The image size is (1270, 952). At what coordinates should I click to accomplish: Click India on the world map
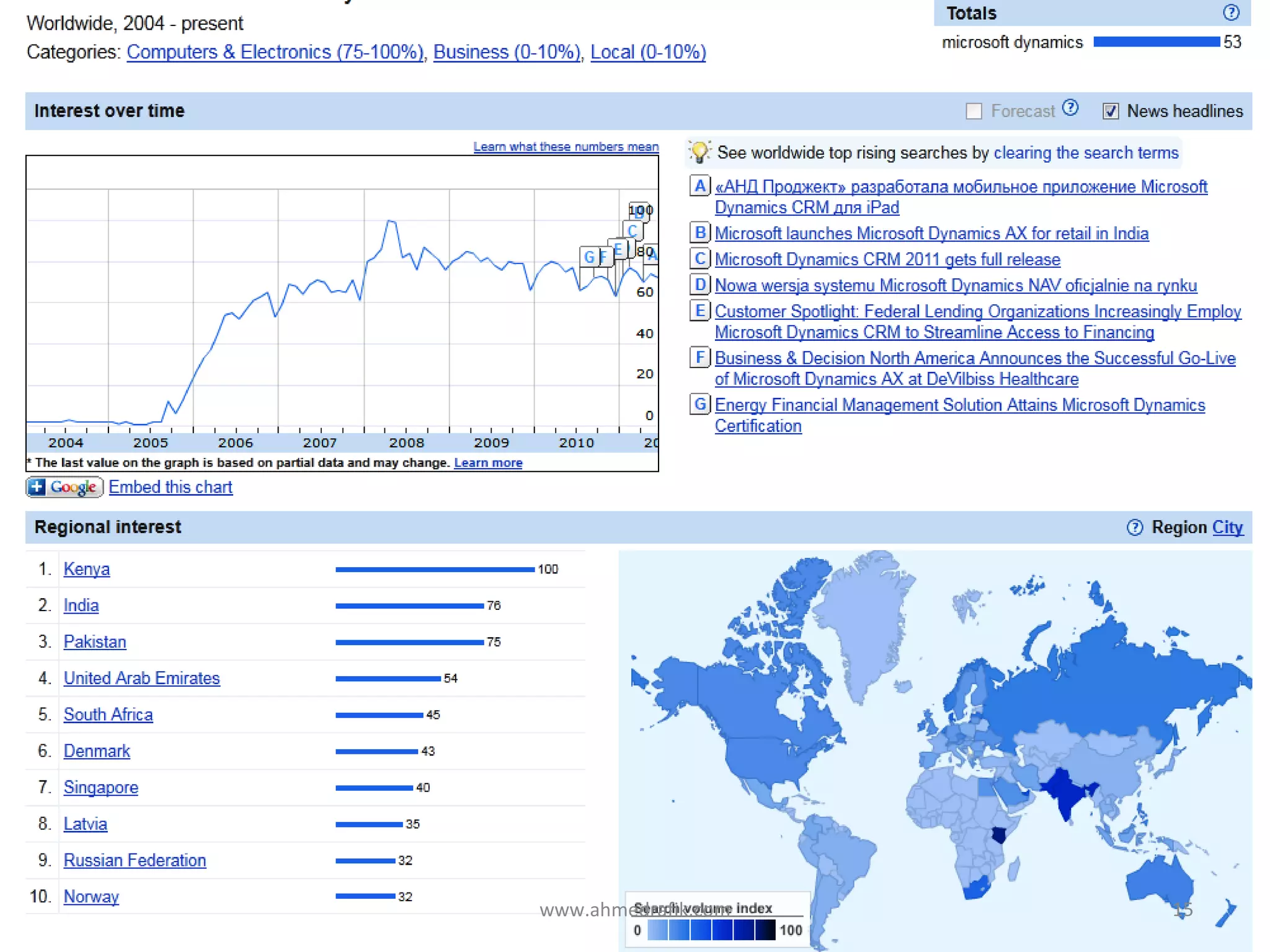click(1065, 795)
